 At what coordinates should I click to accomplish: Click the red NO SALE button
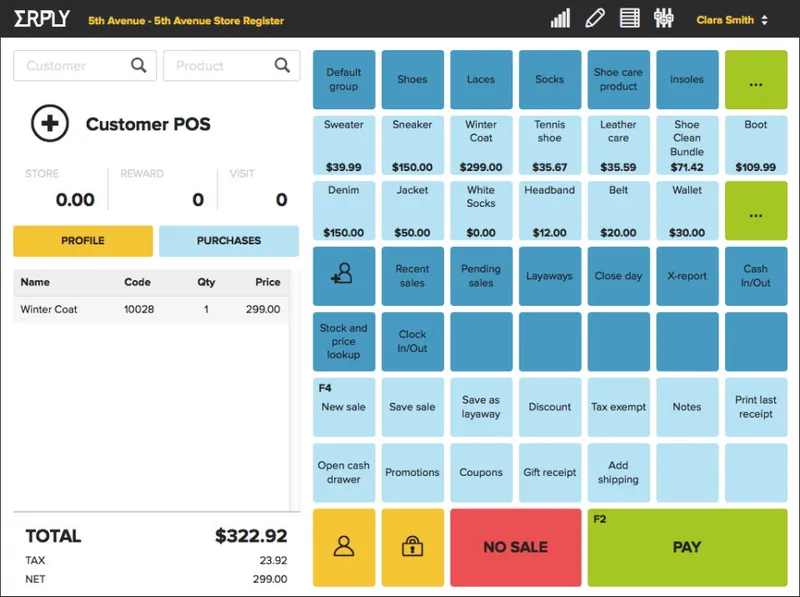pyautogui.click(x=515, y=548)
